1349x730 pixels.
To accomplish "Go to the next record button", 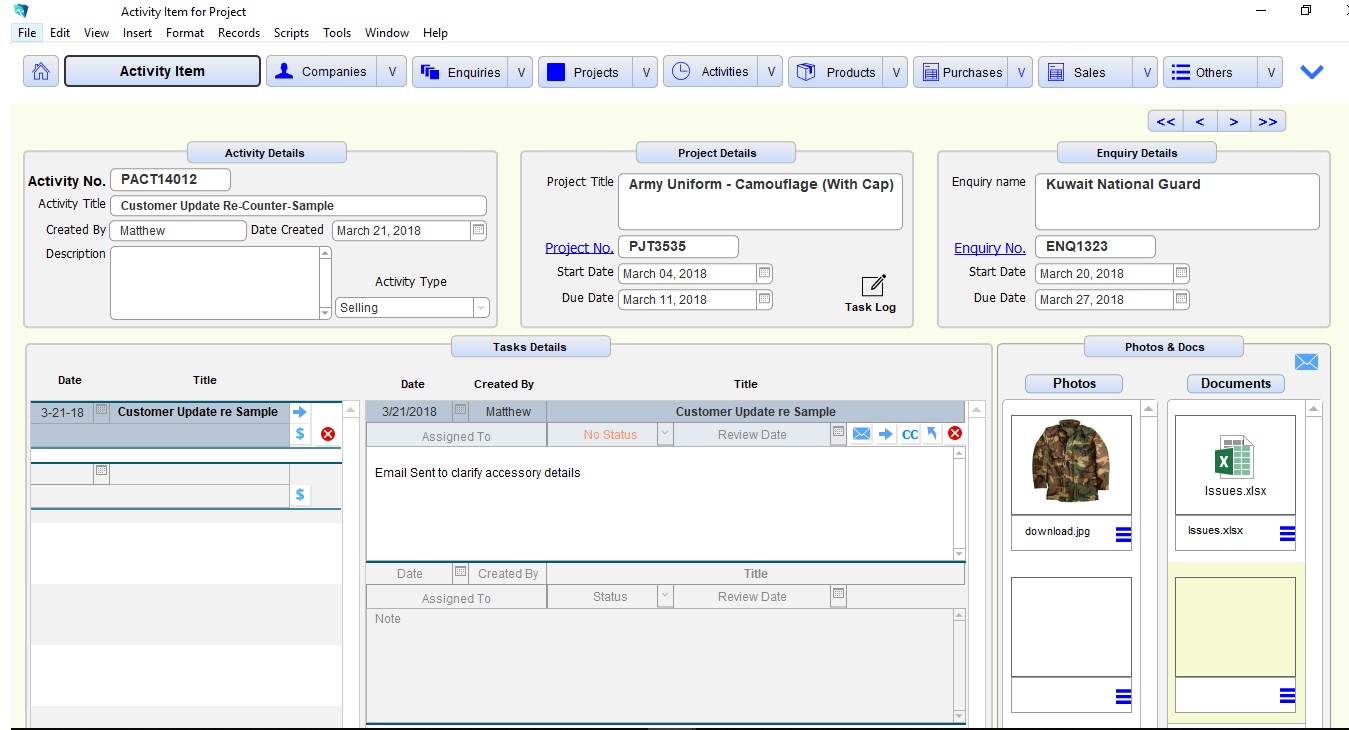I will 1234,122.
